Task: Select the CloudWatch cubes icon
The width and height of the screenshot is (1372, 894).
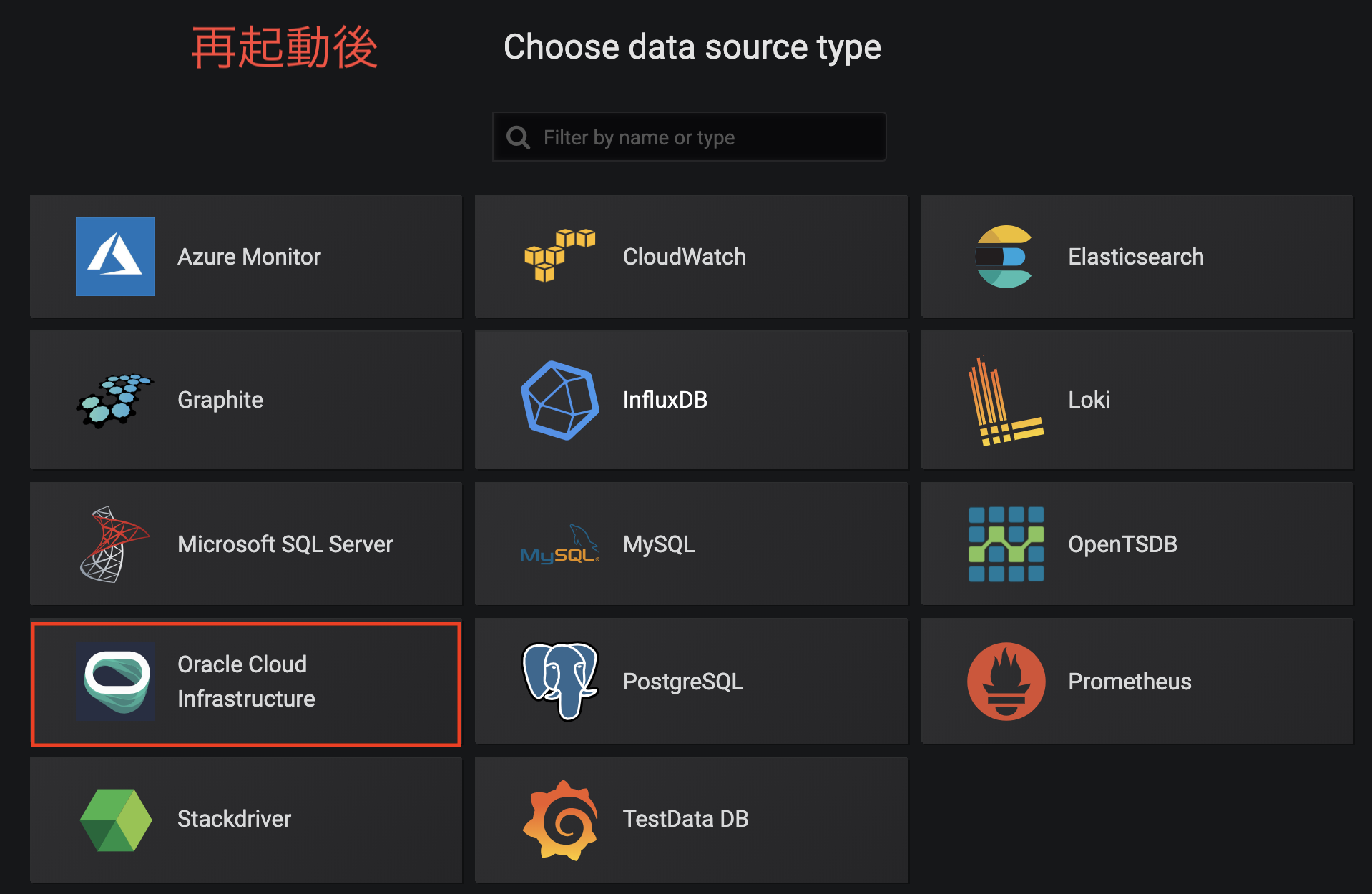Action: (x=560, y=255)
